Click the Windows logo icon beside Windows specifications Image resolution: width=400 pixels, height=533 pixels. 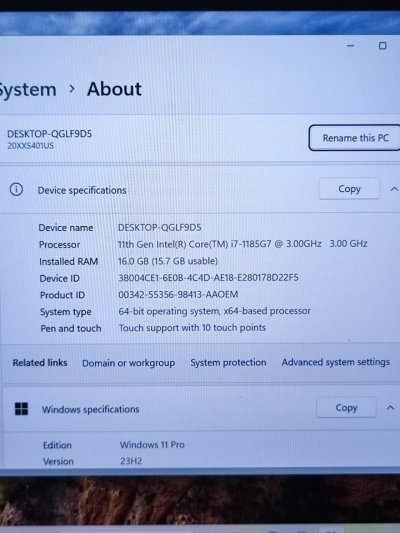pyautogui.click(x=21, y=409)
